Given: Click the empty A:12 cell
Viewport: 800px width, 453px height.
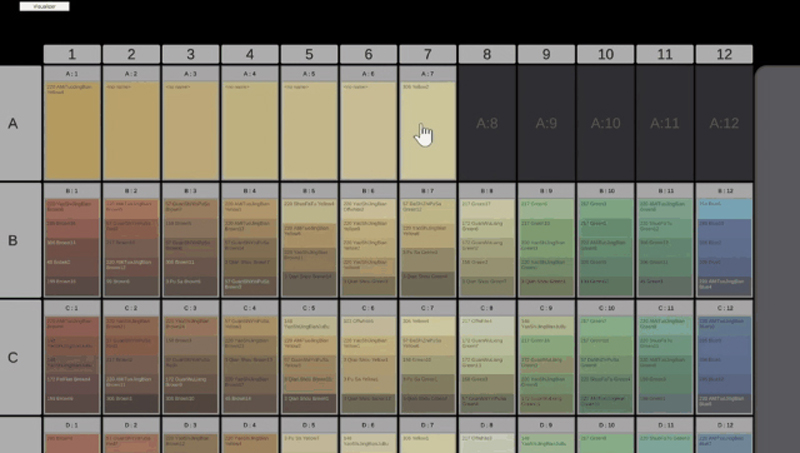Looking at the screenshot, I should pyautogui.click(x=724, y=123).
